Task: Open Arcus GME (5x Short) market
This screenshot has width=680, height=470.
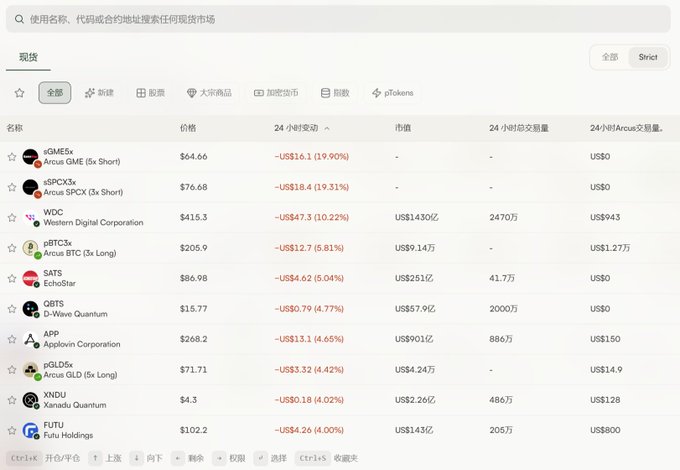Action: [x=82, y=162]
